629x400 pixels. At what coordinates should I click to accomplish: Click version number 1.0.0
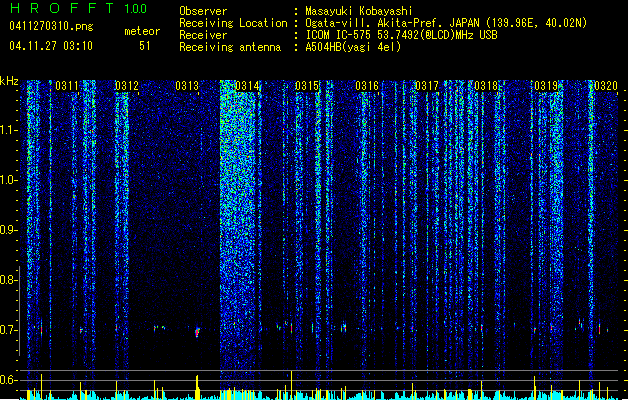(x=135, y=9)
